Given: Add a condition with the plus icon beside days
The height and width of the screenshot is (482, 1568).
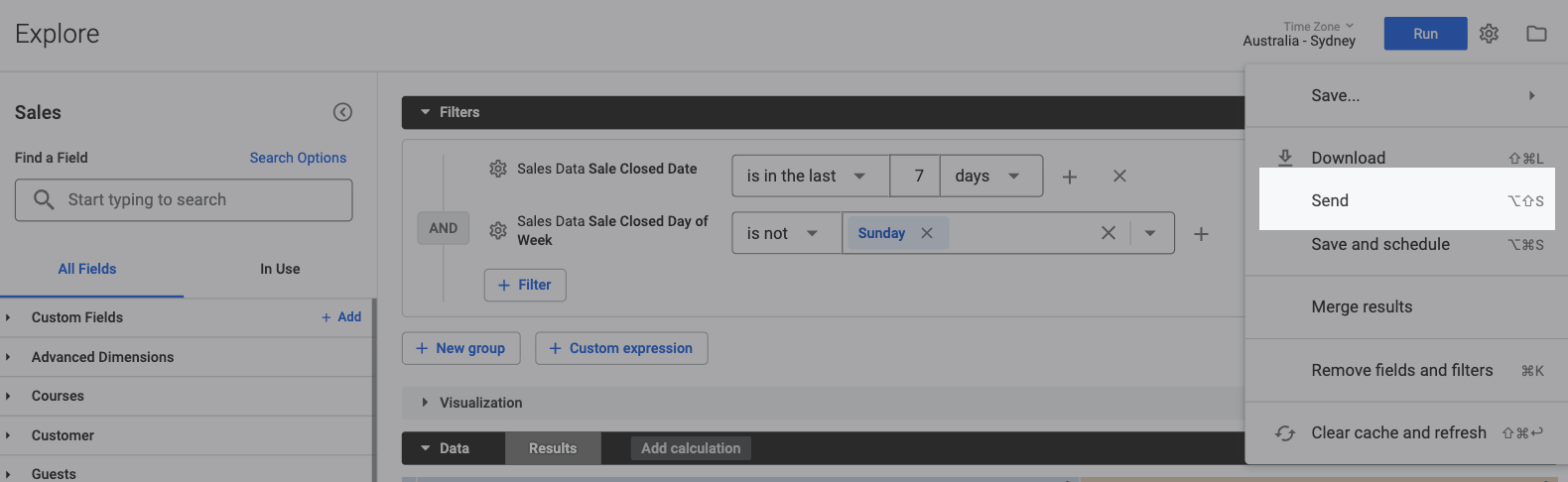Looking at the screenshot, I should [1070, 177].
